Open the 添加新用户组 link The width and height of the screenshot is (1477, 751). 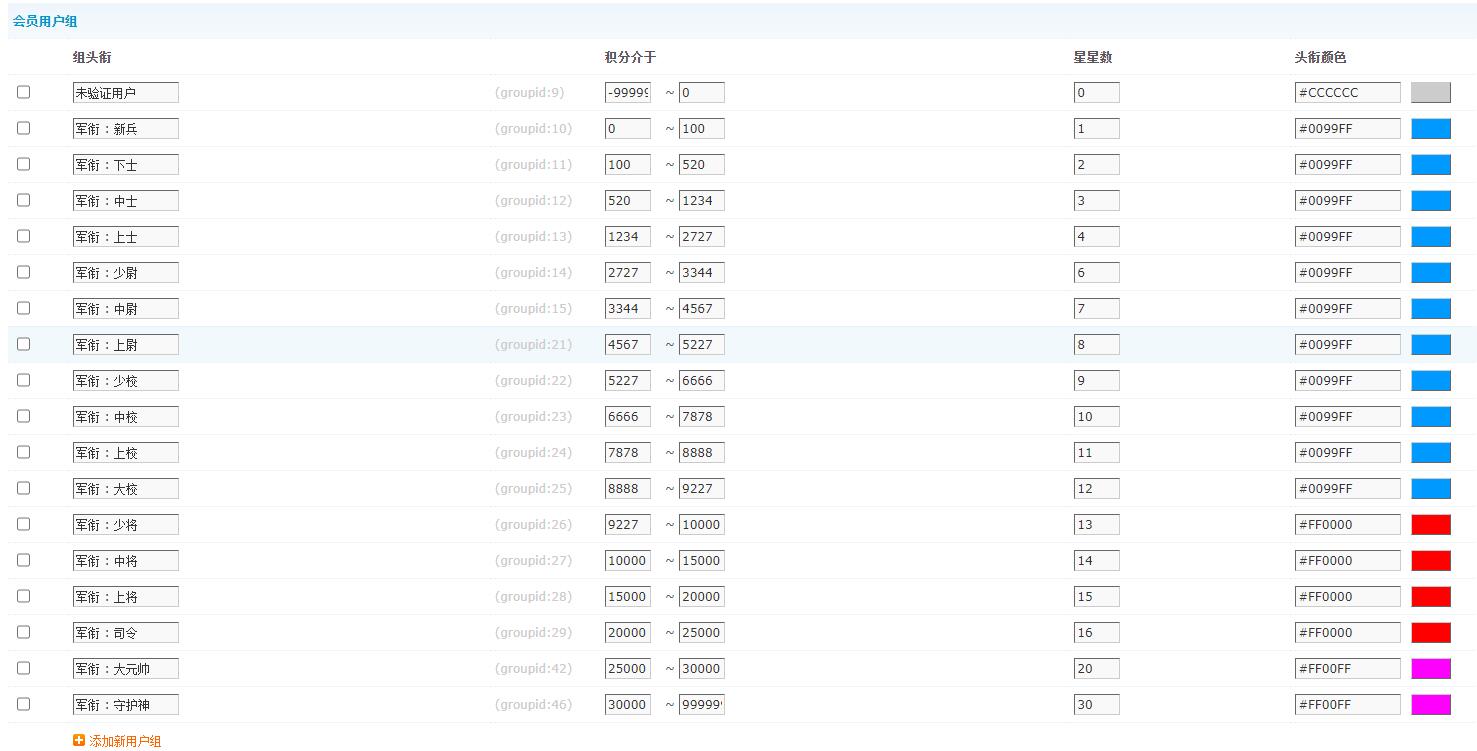click(125, 741)
